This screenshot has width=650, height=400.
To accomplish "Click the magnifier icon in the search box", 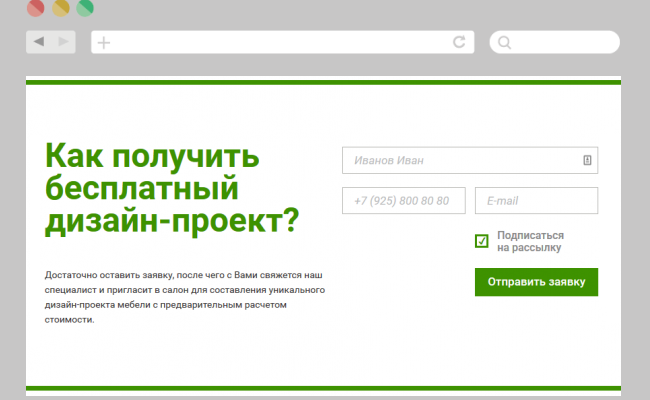I will click(x=505, y=42).
